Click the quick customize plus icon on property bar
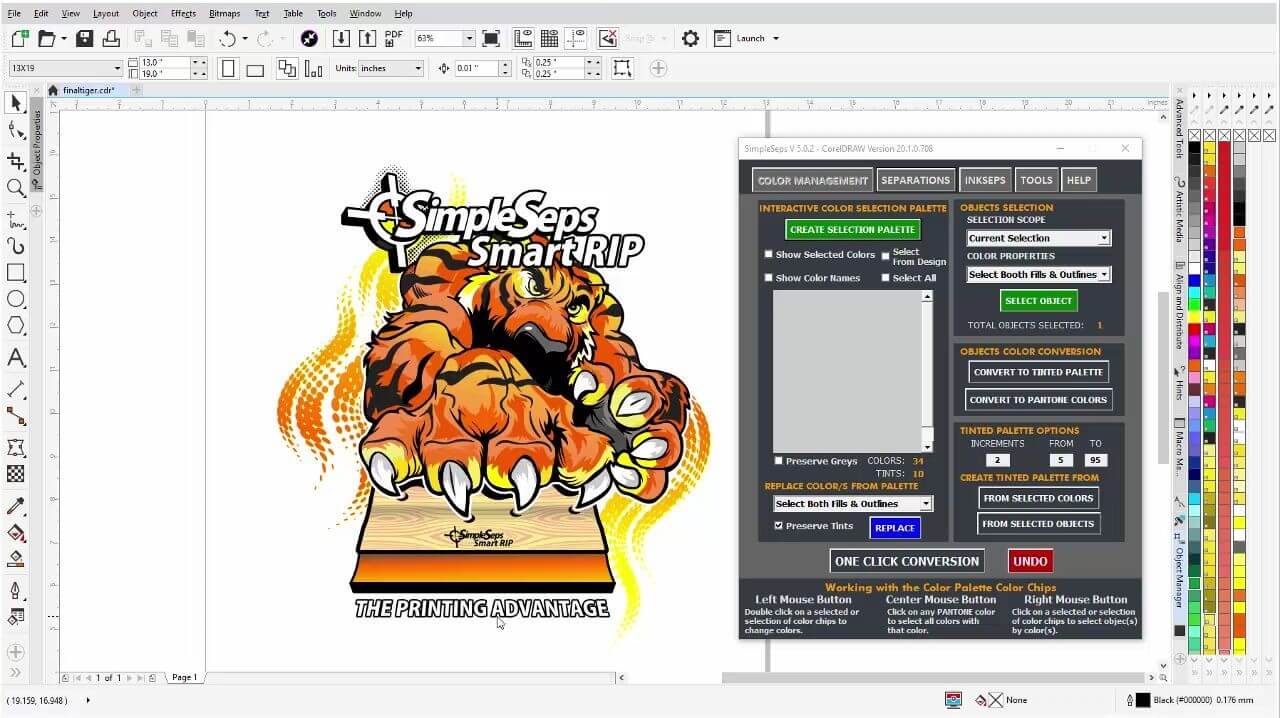This screenshot has height=718, width=1280. (x=658, y=68)
